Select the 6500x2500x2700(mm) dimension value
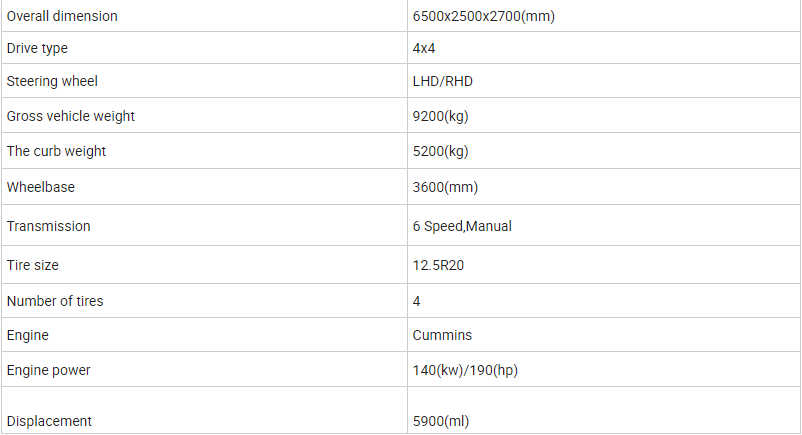The image size is (802, 435). 483,16
